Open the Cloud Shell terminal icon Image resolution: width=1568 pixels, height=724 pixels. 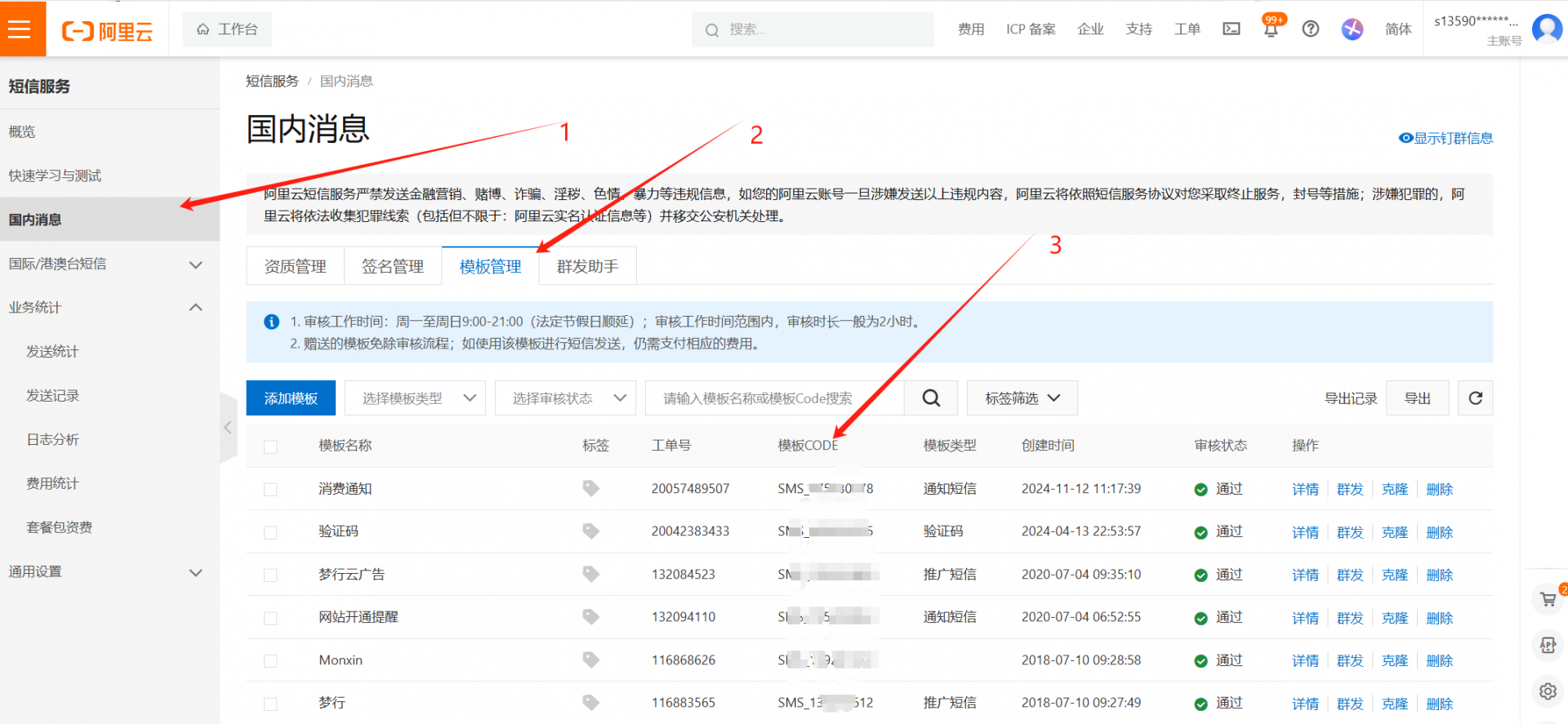point(1232,29)
